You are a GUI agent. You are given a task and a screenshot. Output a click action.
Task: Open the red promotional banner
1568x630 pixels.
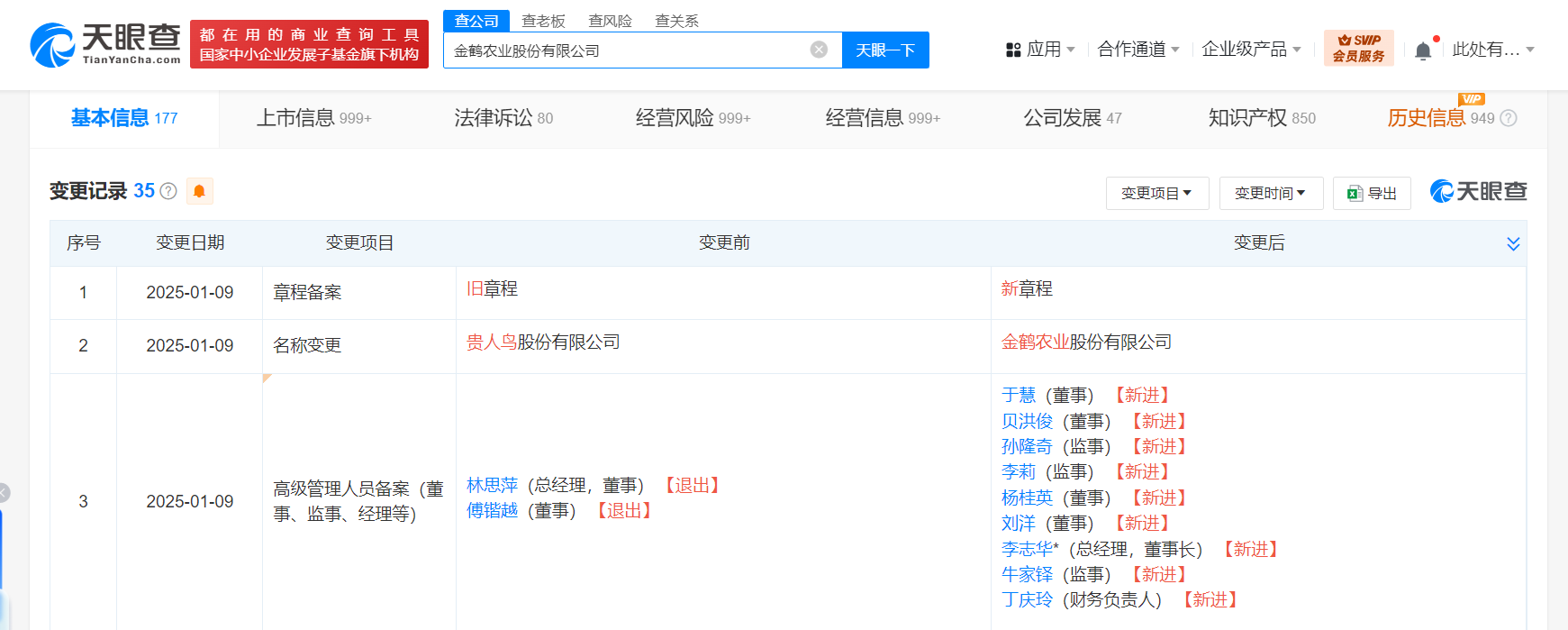pos(309,44)
